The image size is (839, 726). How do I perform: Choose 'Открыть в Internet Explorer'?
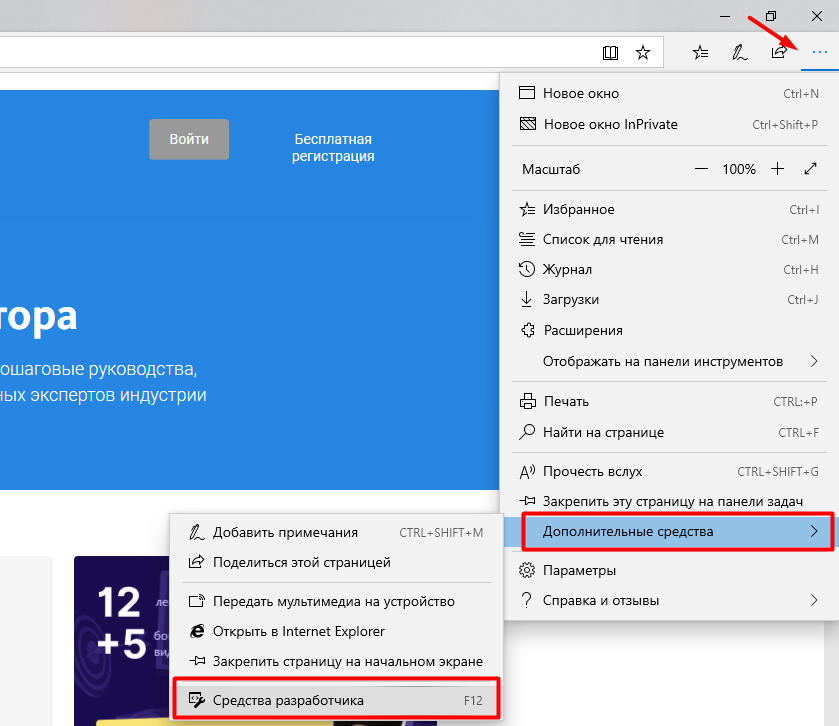[x=298, y=631]
